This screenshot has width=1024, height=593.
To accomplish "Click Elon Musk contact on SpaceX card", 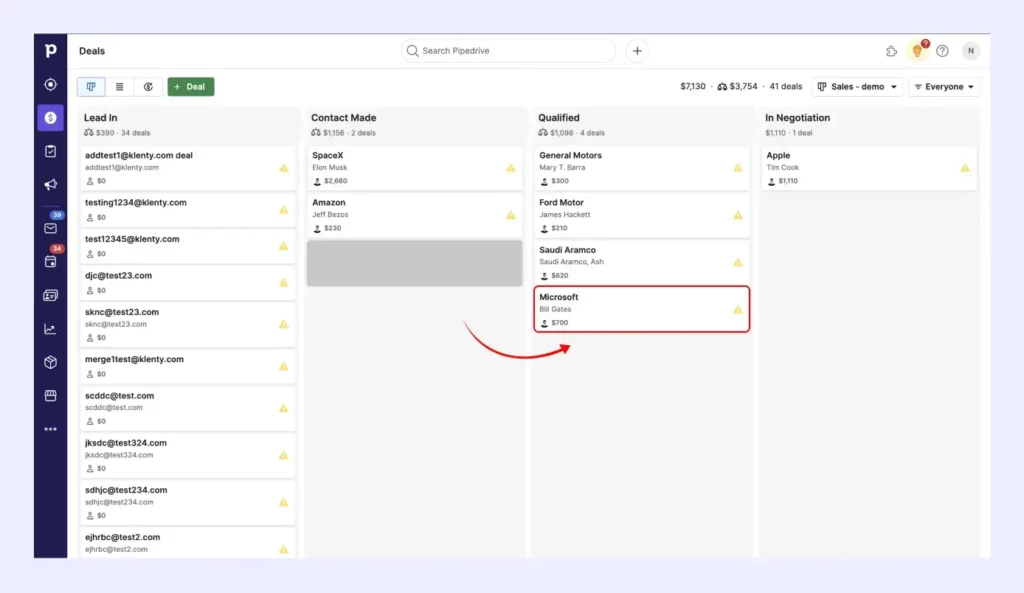I will click(330, 167).
